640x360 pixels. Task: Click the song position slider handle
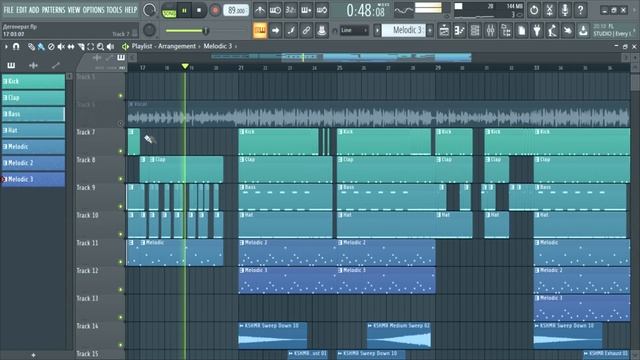(x=206, y=30)
